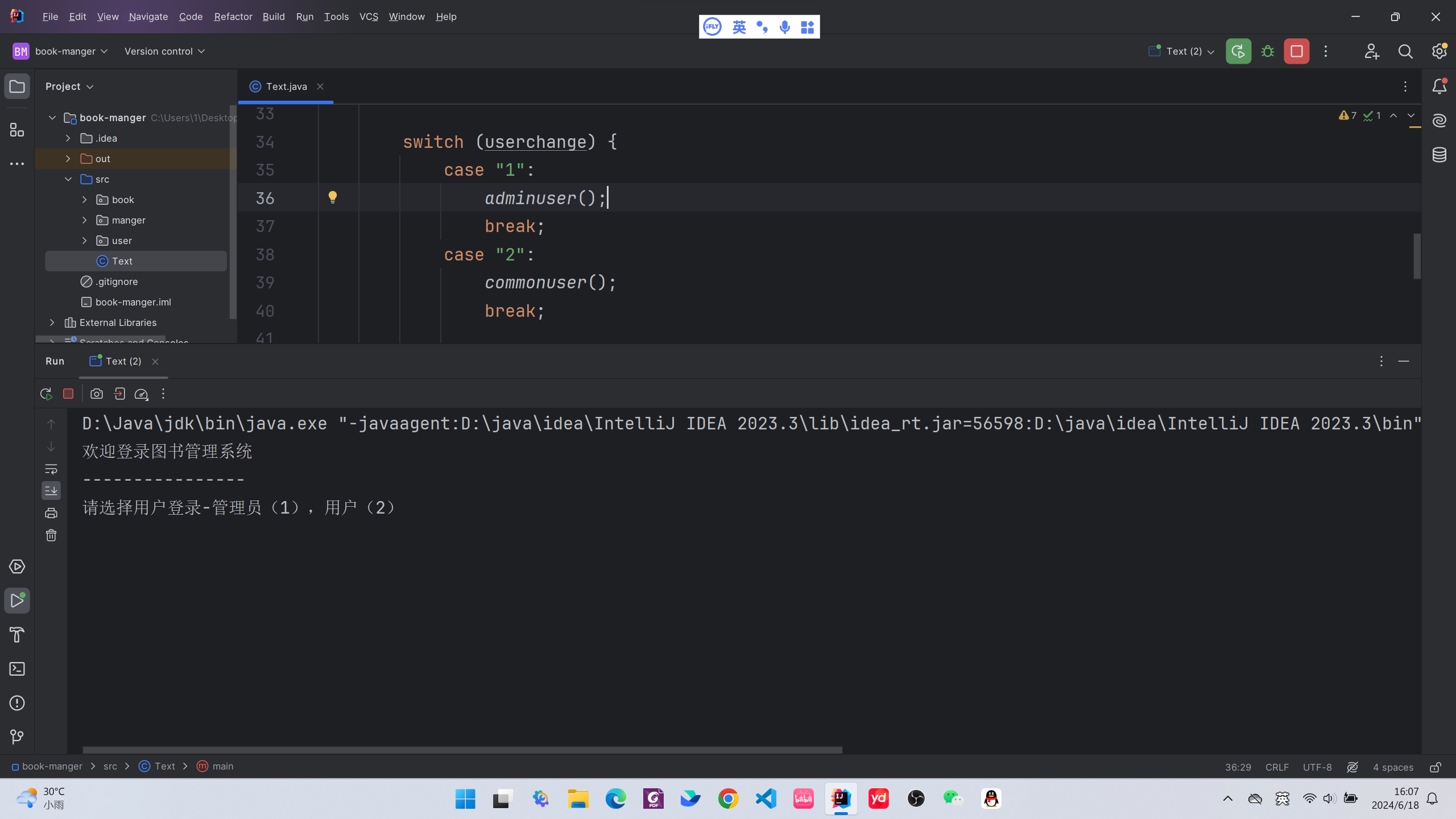1456x819 pixels.
Task: Open the Services tool window icon
Action: (x=17, y=566)
